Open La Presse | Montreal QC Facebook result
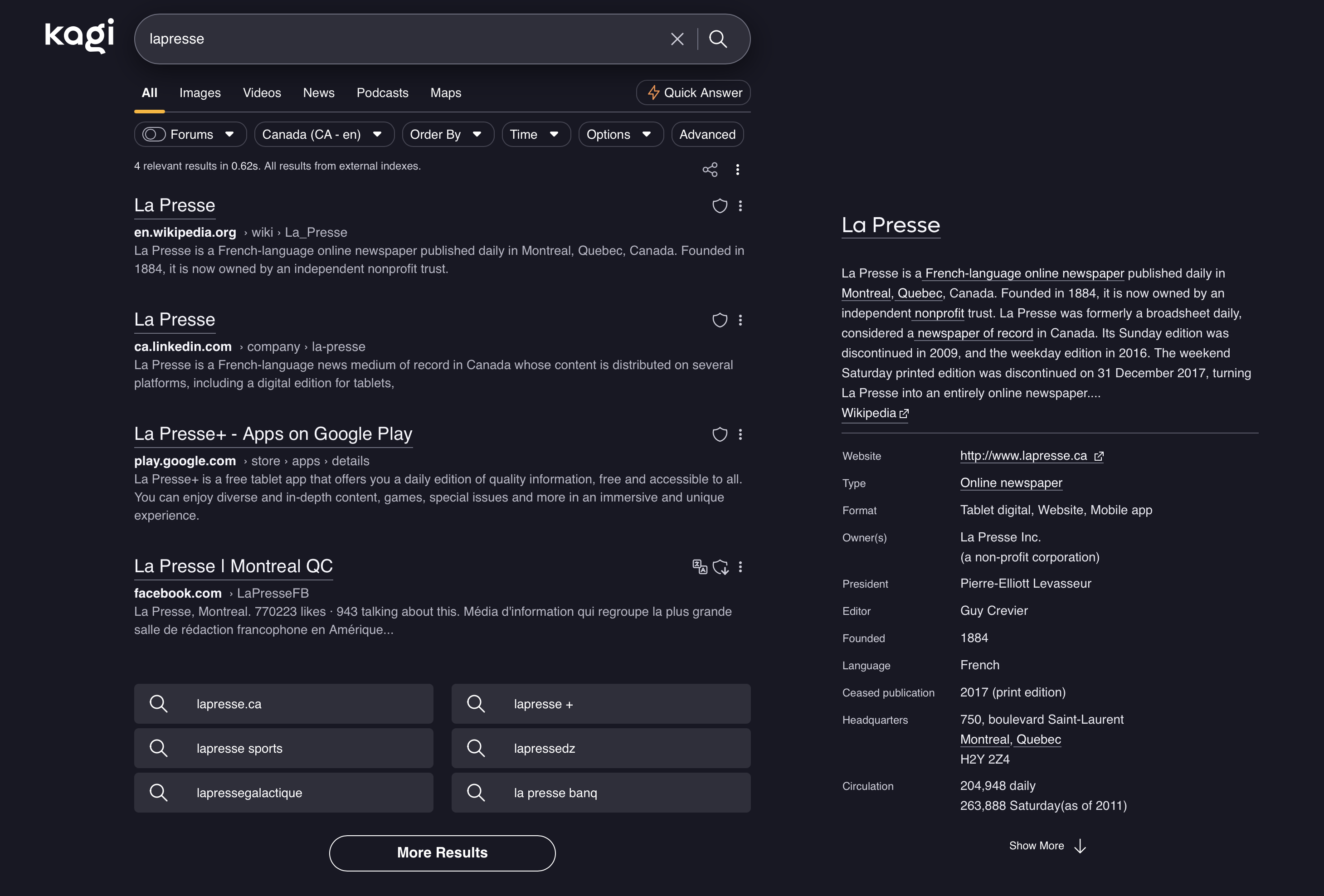 tap(234, 567)
